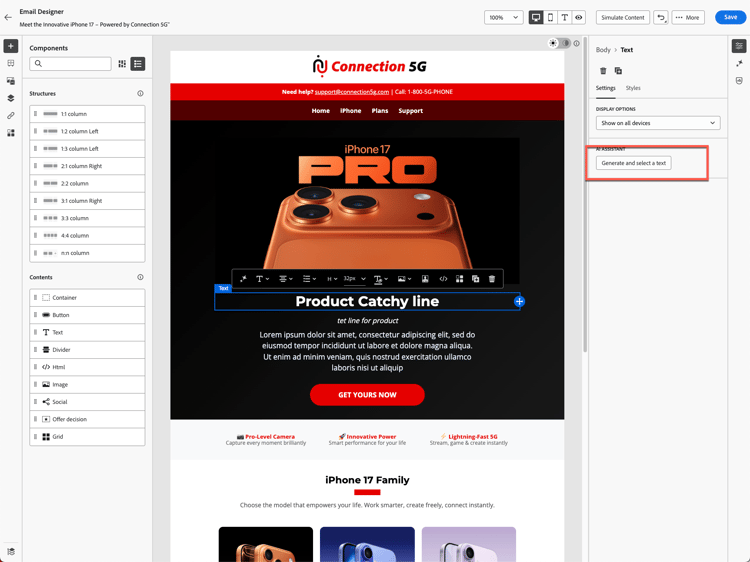Open the More menu button
The width and height of the screenshot is (750, 562).
click(688, 17)
